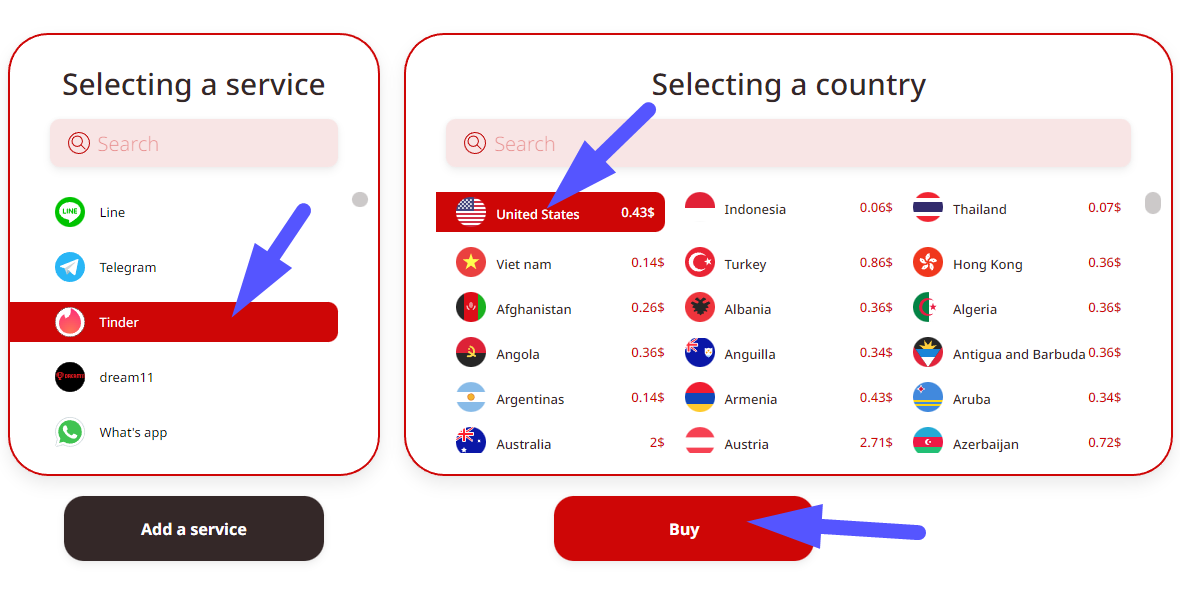Click the country list scrollbar handle
The image size is (1180, 593).
(1153, 203)
